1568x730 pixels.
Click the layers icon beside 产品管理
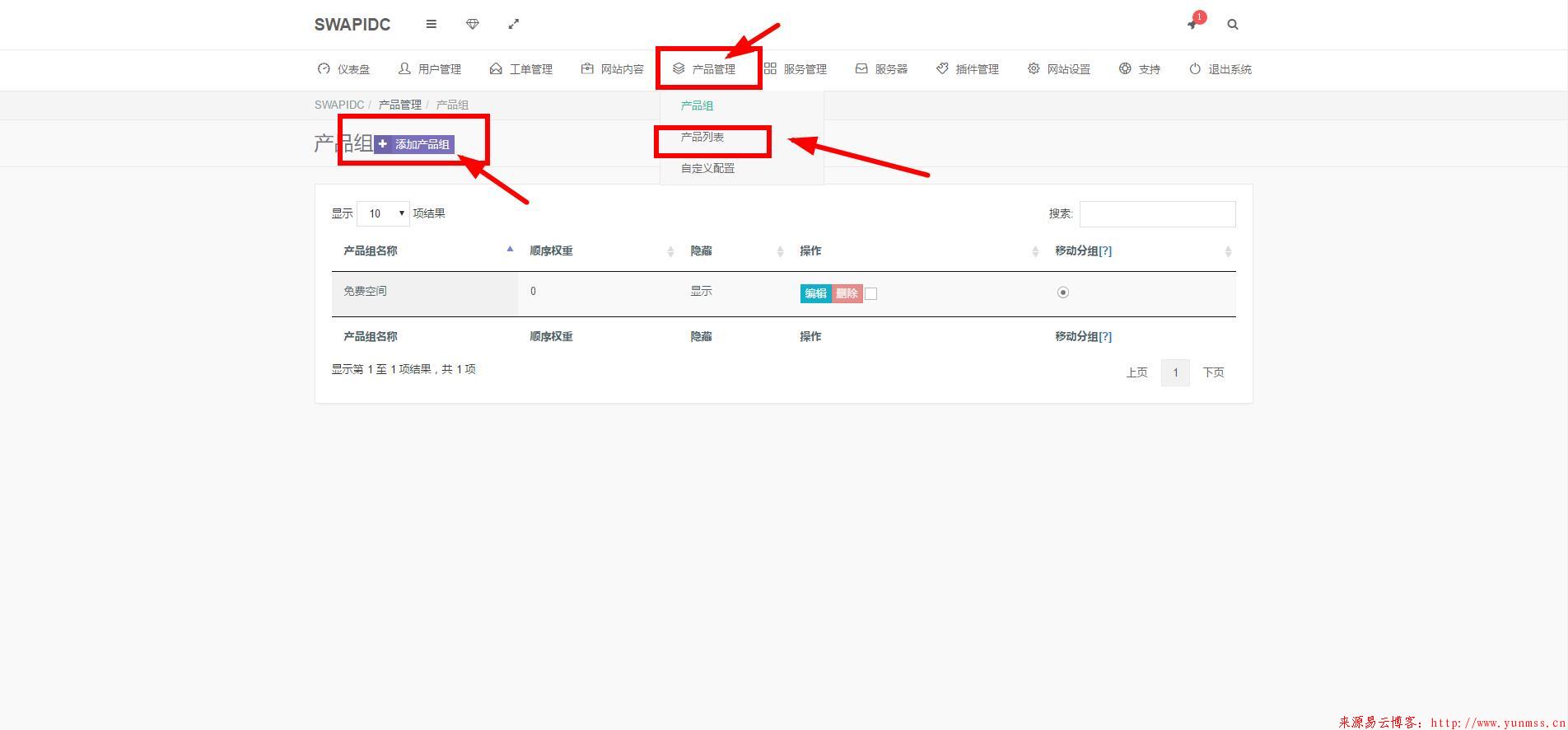pos(679,68)
